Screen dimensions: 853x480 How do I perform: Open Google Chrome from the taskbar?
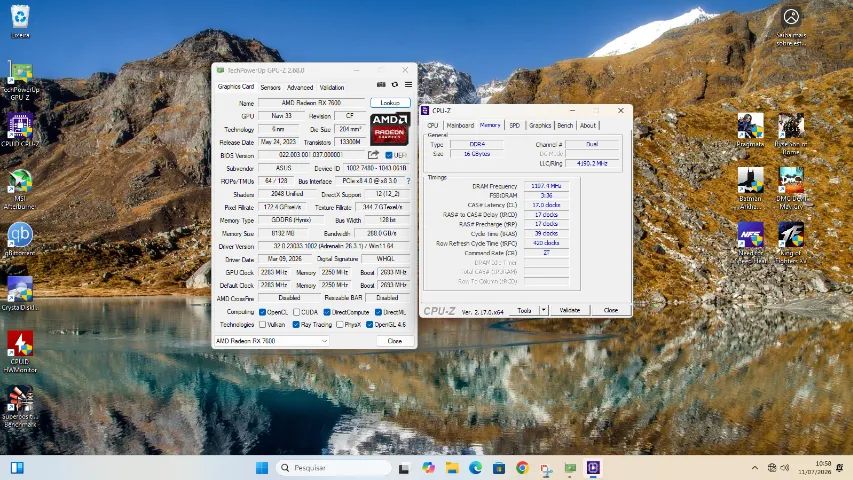coord(522,467)
